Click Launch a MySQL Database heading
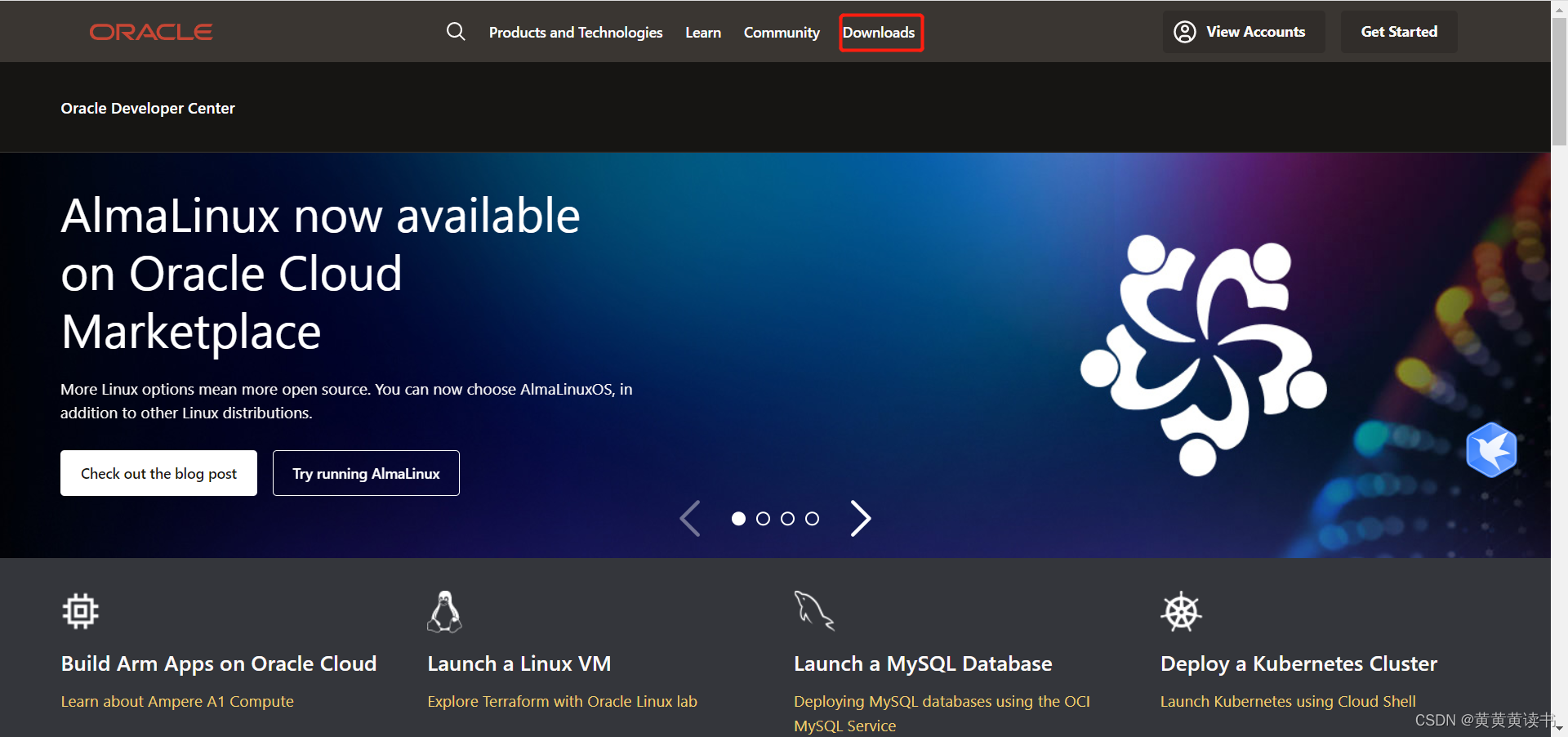Viewport: 1568px width, 737px height. click(x=923, y=663)
